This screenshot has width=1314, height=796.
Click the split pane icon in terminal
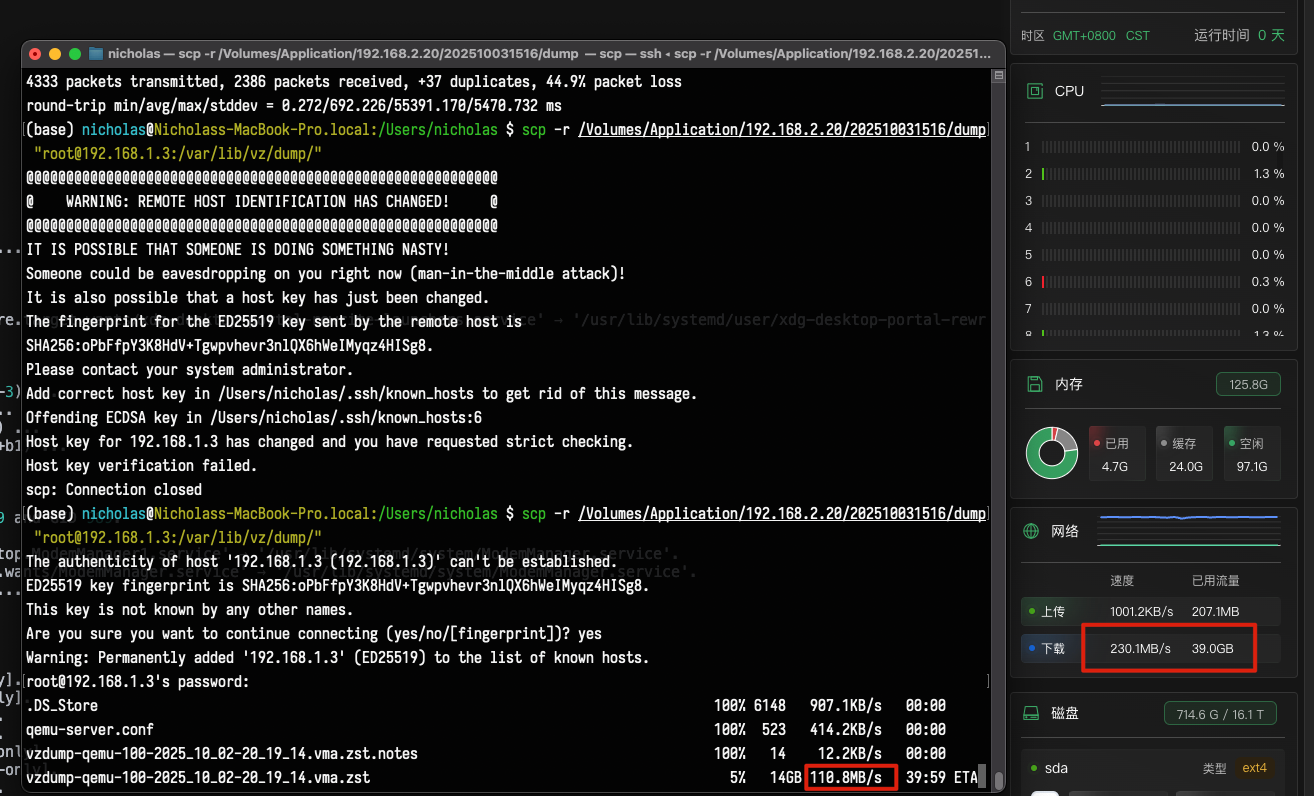[997, 76]
